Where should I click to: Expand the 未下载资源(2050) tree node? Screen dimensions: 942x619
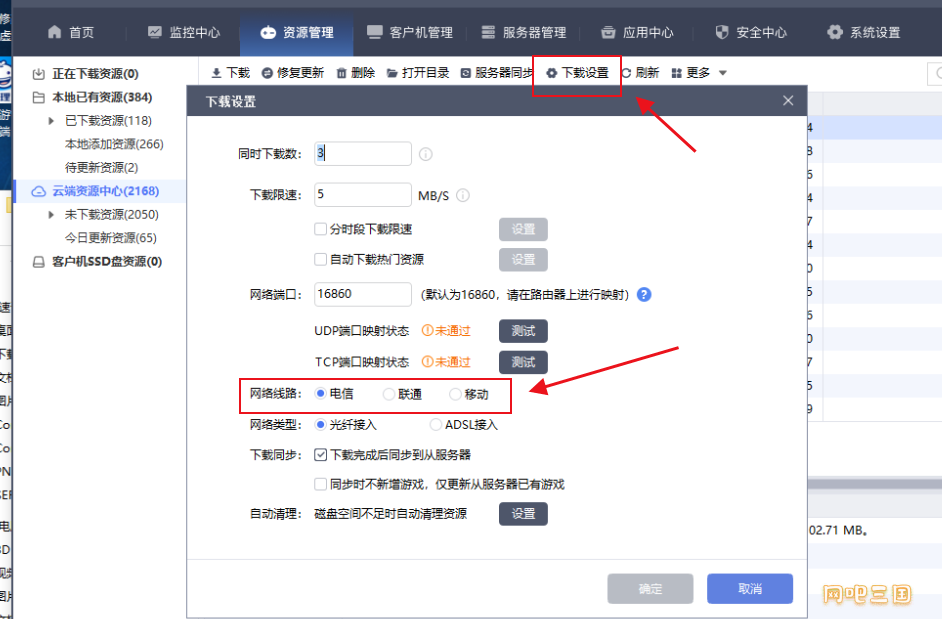pos(52,215)
